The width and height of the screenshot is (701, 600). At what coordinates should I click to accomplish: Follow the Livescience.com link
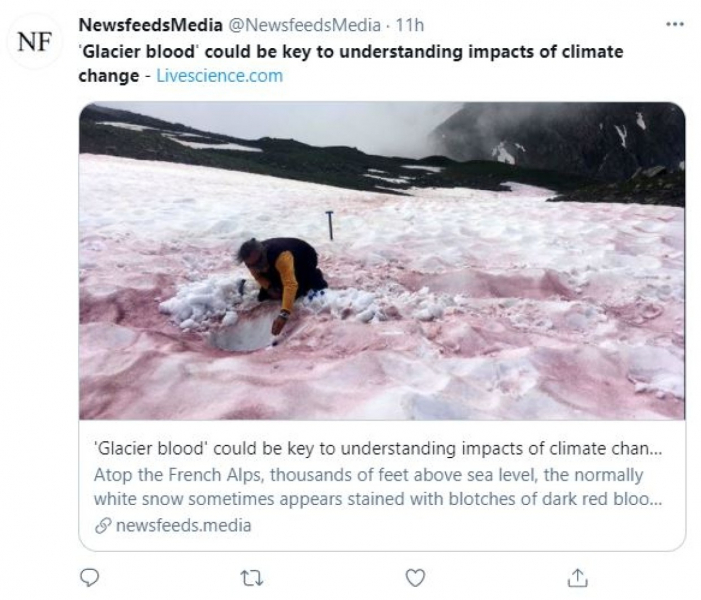pyautogui.click(x=219, y=75)
